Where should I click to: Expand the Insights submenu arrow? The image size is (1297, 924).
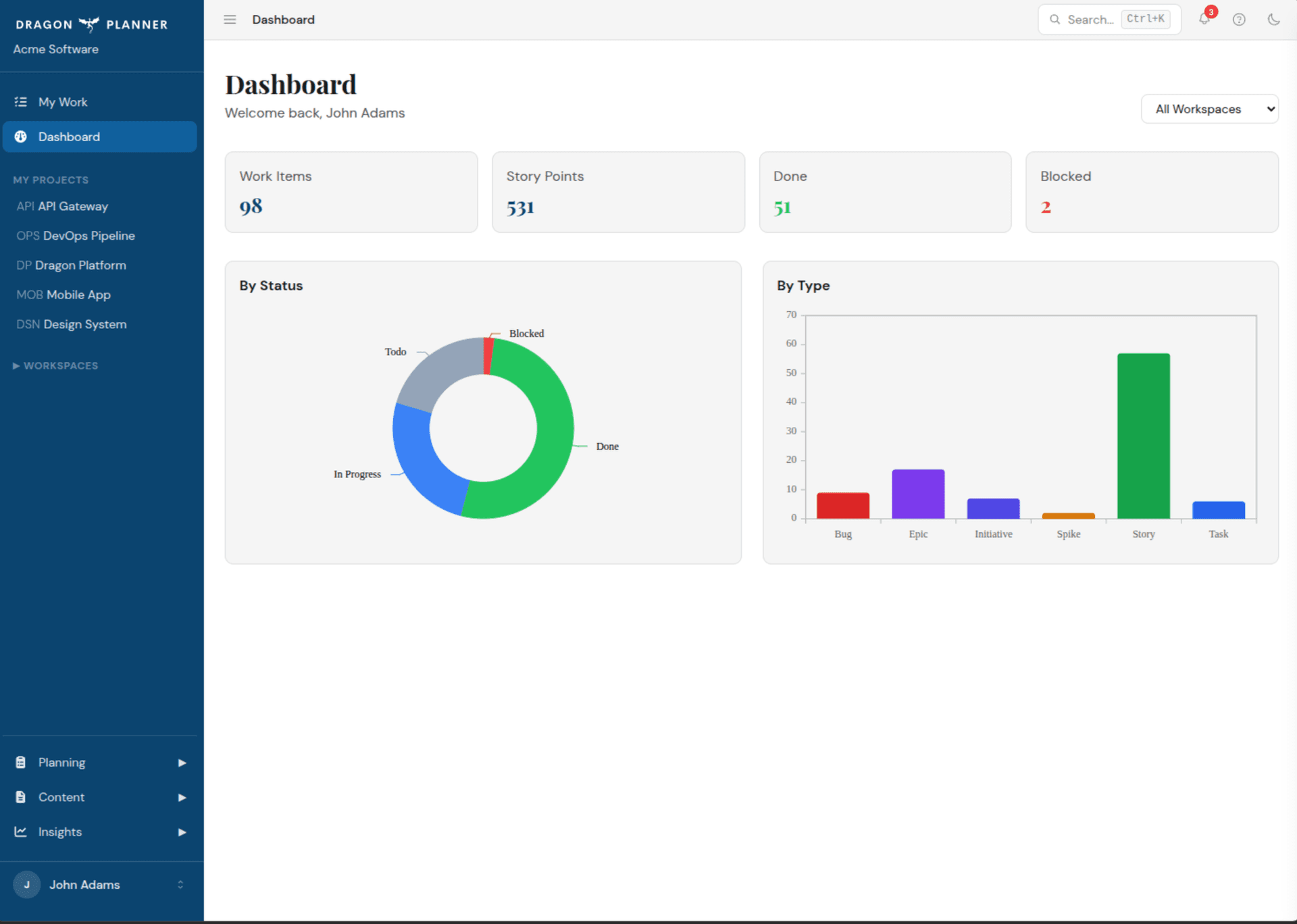coord(181,832)
